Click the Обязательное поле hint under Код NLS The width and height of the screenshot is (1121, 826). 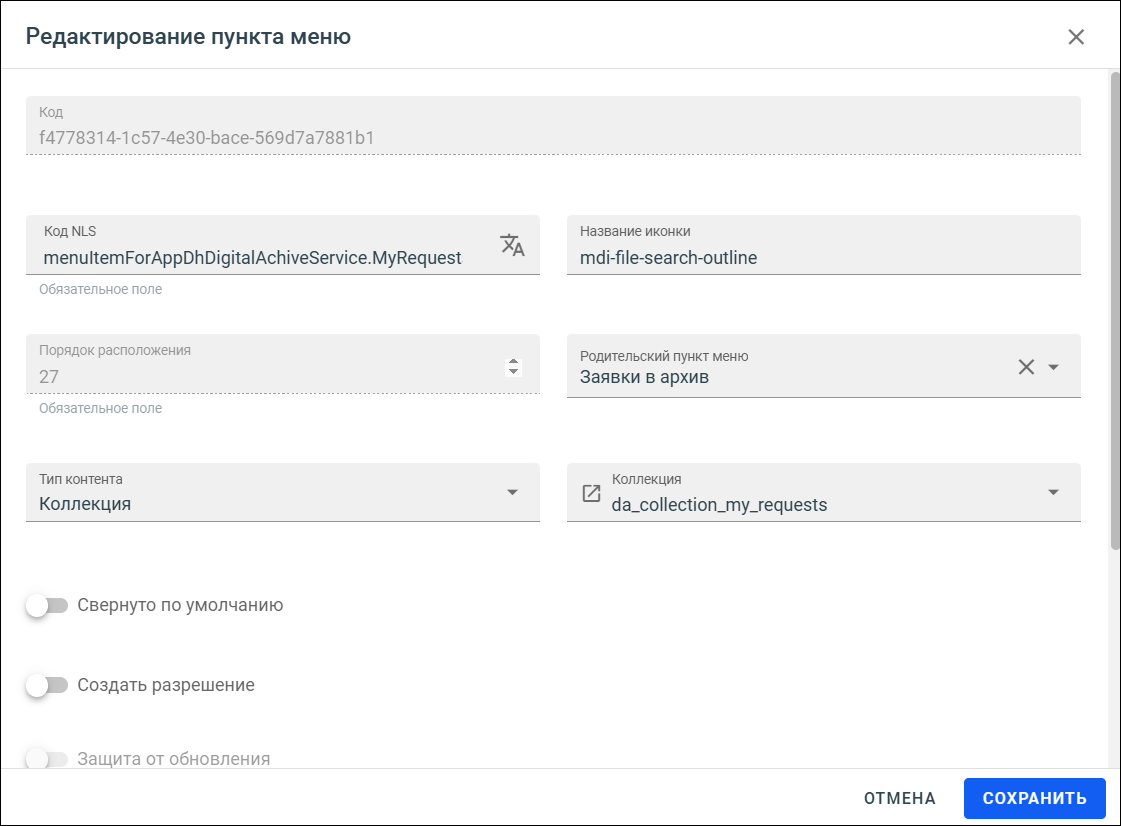pos(101,290)
